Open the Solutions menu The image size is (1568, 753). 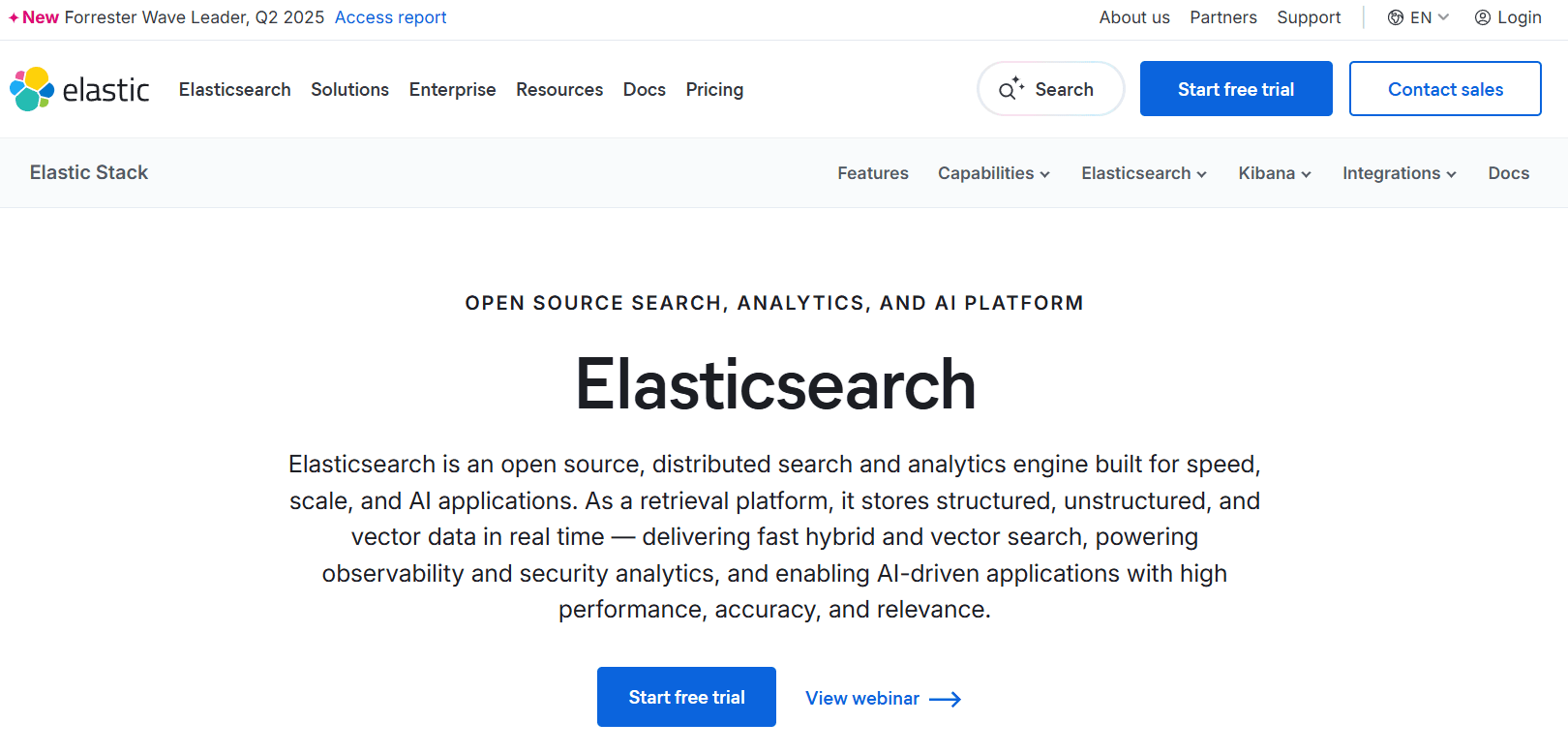[349, 89]
